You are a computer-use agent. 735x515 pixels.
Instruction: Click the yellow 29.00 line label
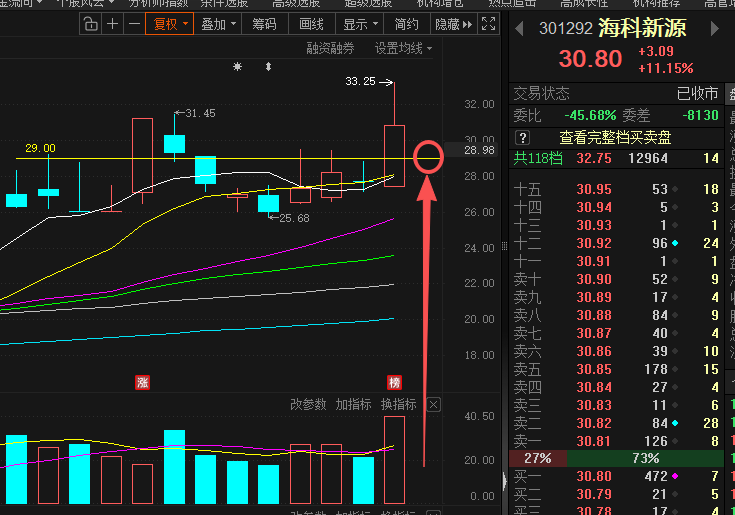[40, 148]
